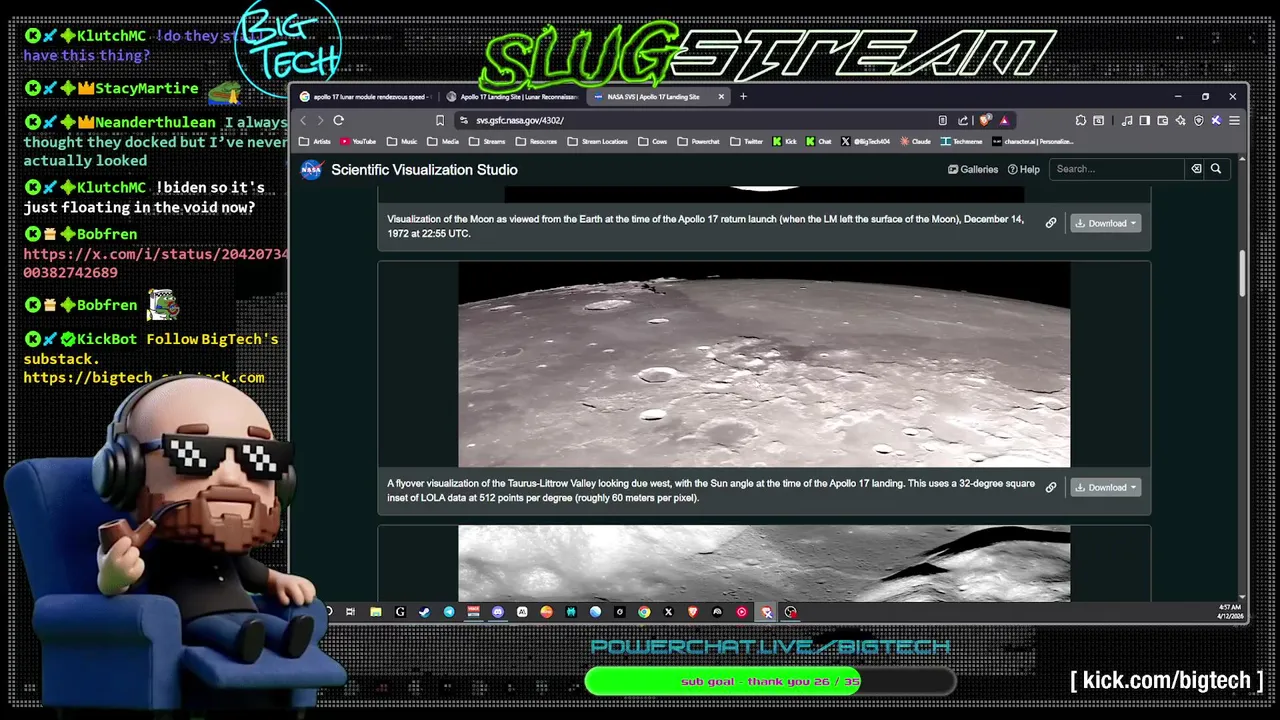1280x720 pixels.
Task: Open the Kick bookmark
Action: tap(785, 142)
